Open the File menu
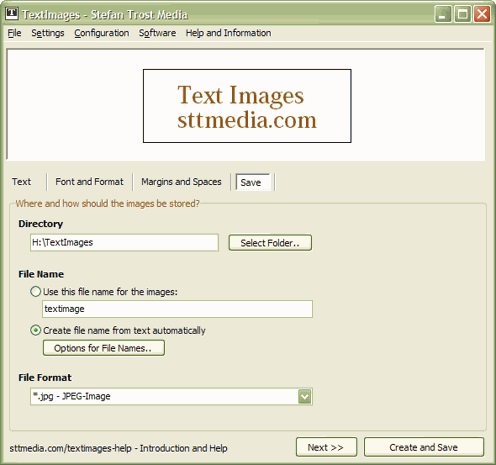The image size is (496, 465). [x=14, y=33]
